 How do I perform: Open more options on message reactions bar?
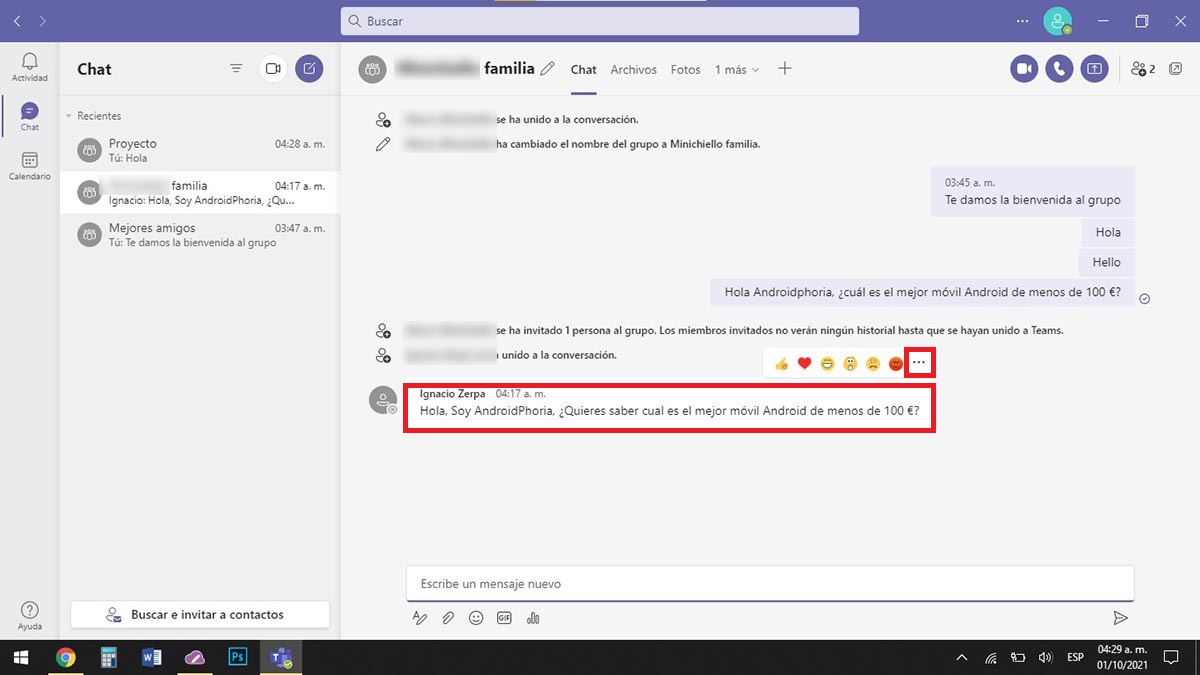pyautogui.click(x=919, y=362)
